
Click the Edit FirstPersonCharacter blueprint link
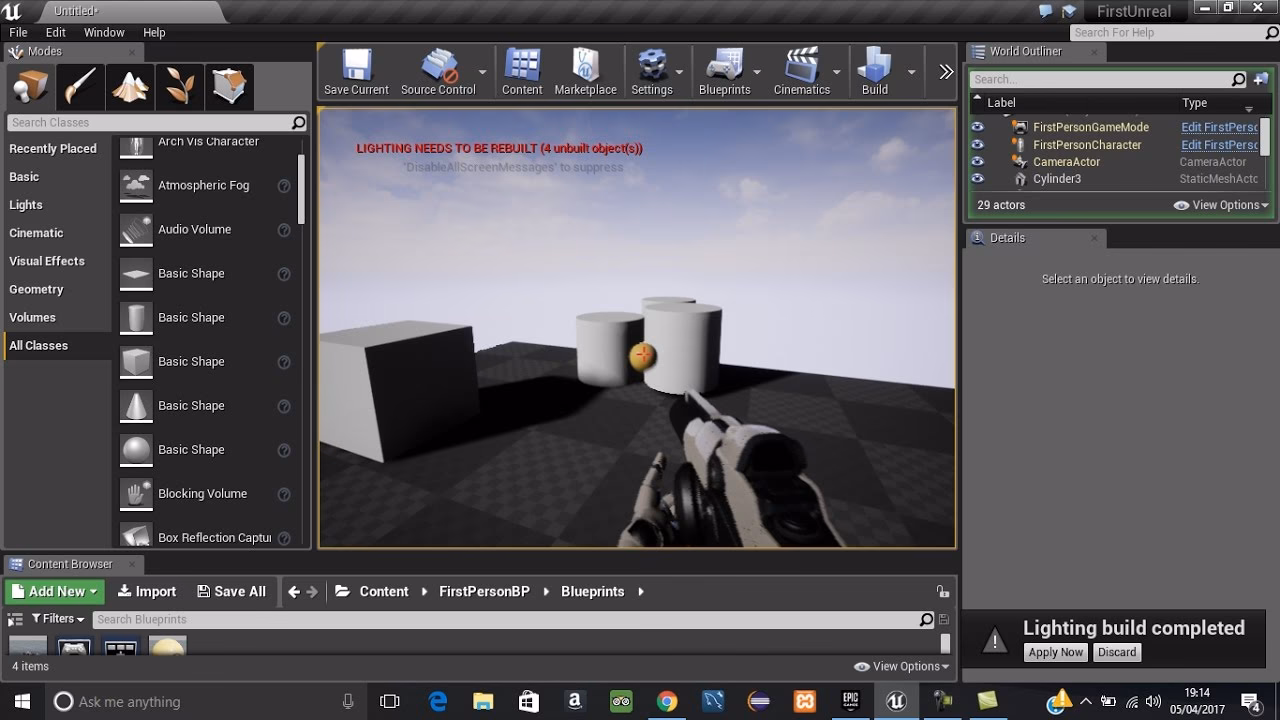click(x=1219, y=145)
